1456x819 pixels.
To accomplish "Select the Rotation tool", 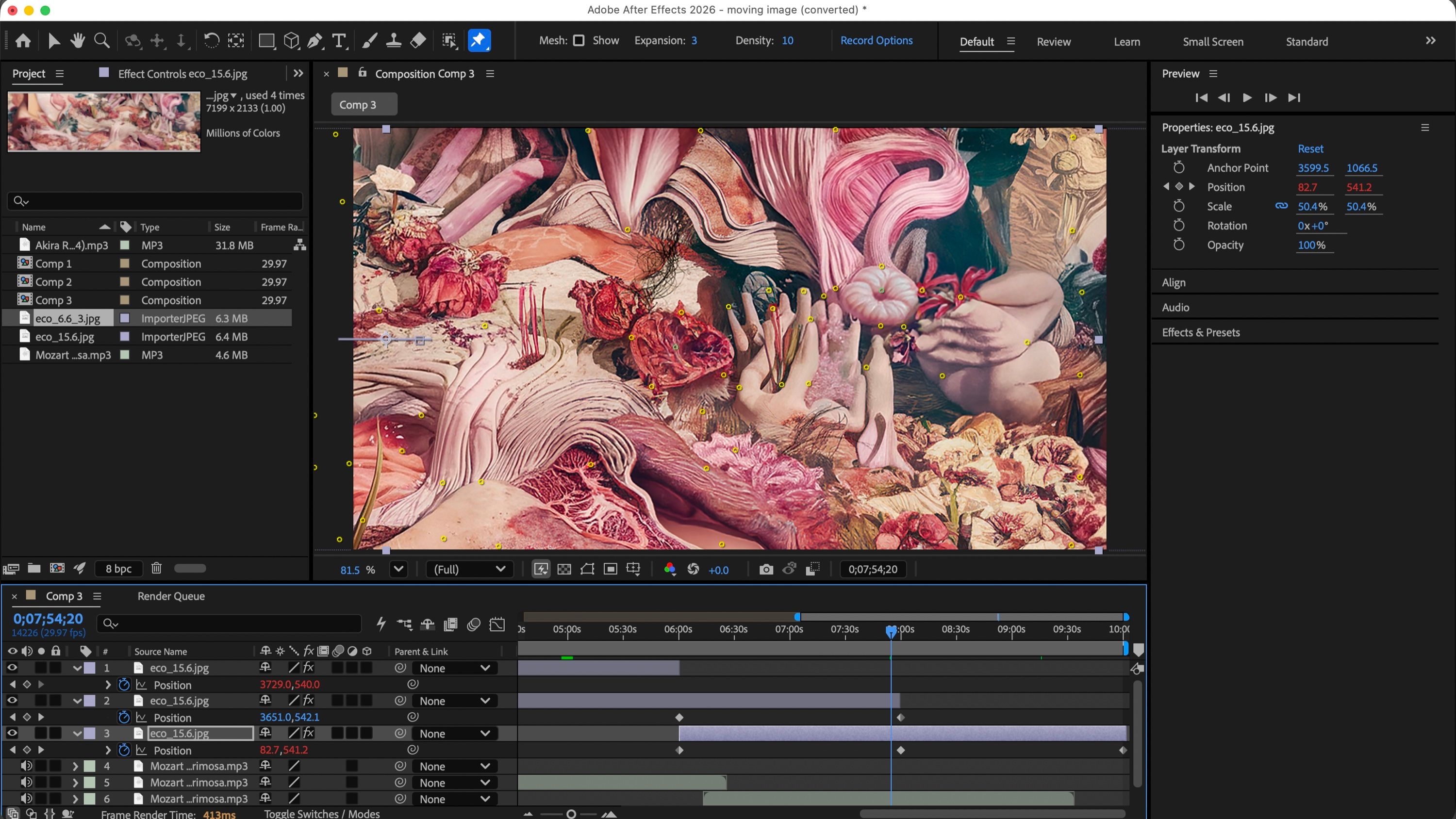I will click(x=212, y=41).
